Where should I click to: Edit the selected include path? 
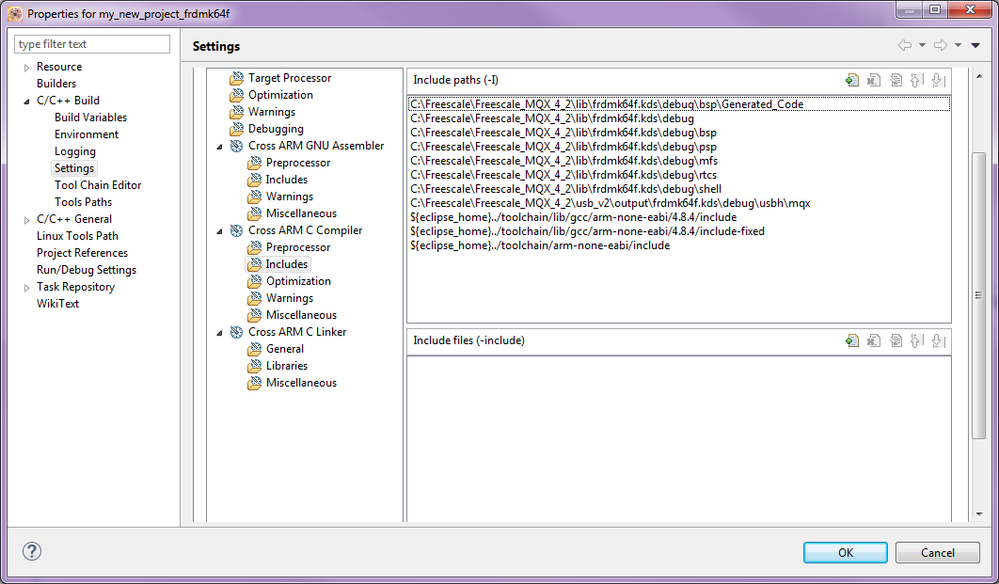[x=896, y=80]
